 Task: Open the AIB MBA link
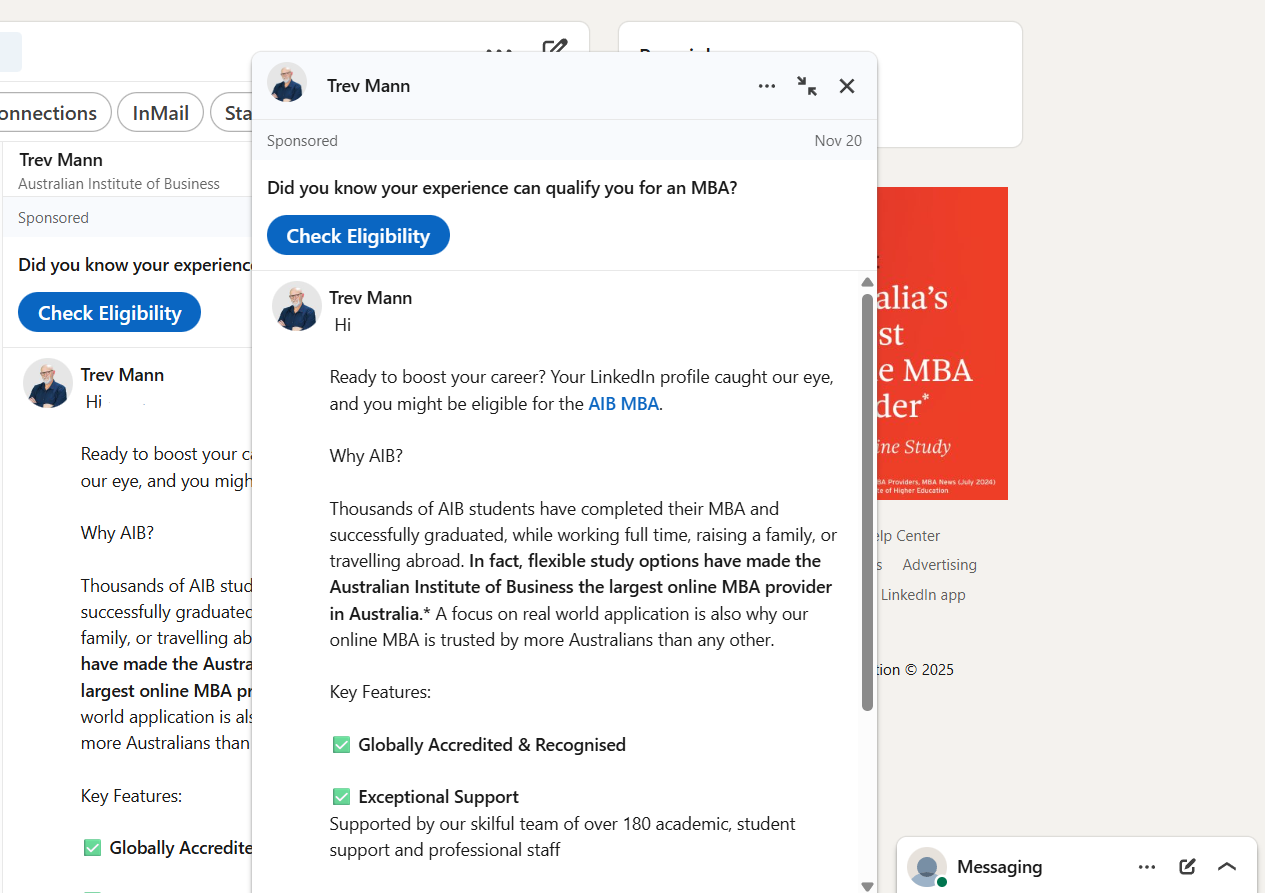[623, 403]
